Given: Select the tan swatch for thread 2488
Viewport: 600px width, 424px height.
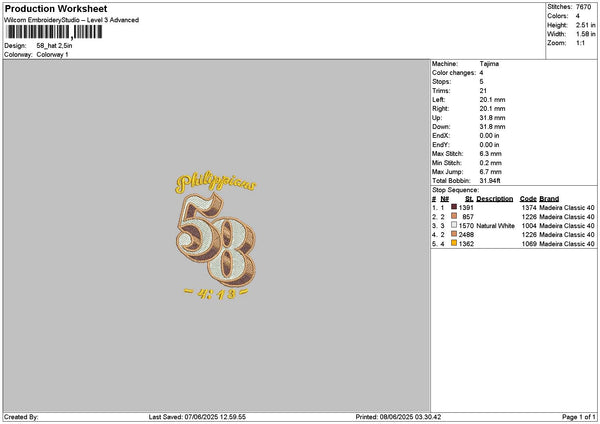Looking at the screenshot, I should tap(454, 234).
